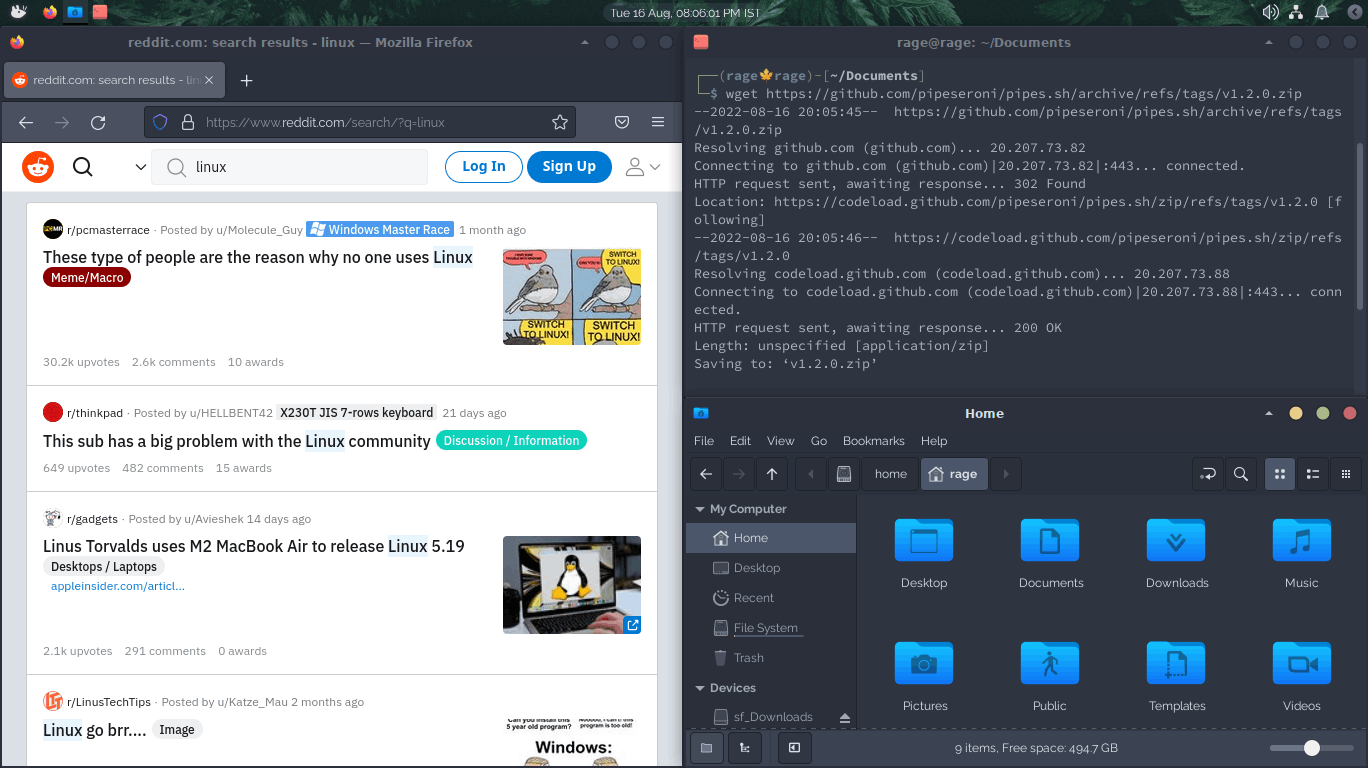Image resolution: width=1368 pixels, height=768 pixels.
Task: Open the reddit user account dropdown
Action: pos(643,167)
